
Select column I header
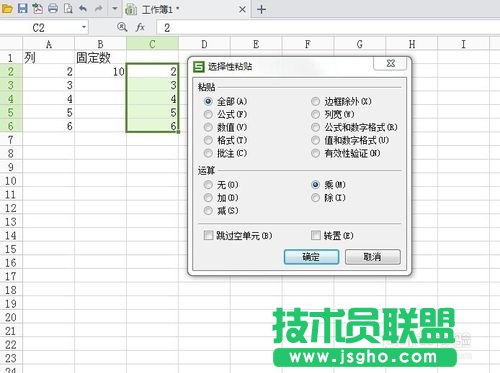(463, 44)
